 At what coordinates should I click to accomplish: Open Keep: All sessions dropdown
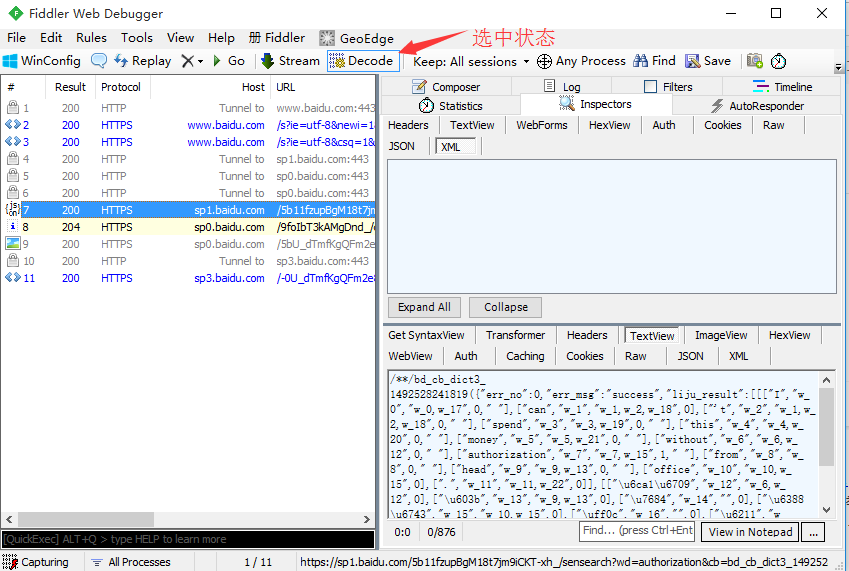coord(471,61)
